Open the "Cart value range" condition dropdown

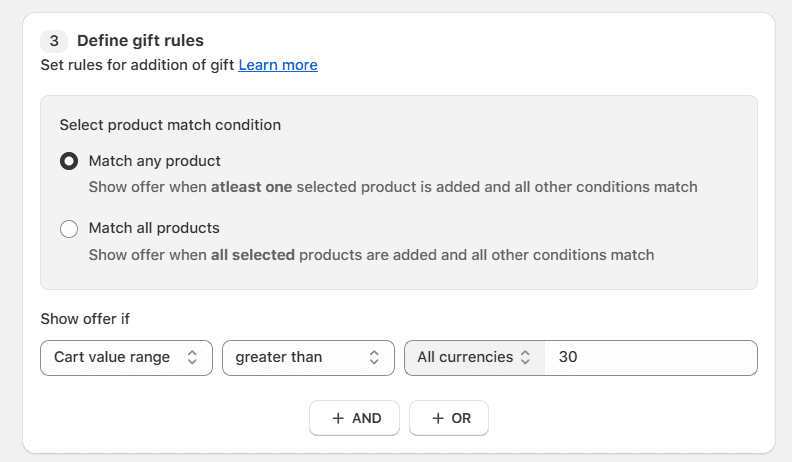point(126,358)
